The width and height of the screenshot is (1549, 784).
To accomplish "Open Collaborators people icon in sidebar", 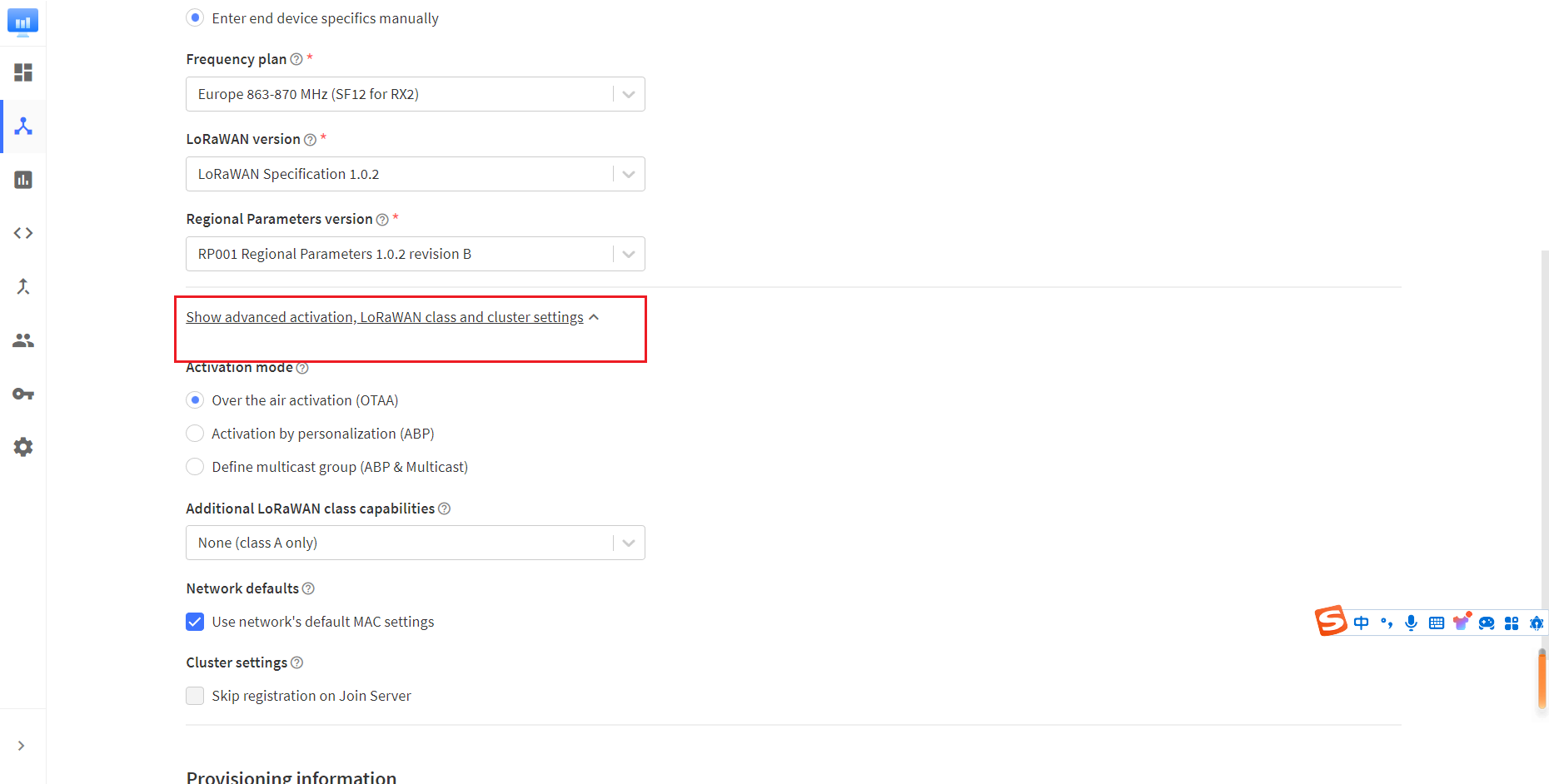I will 23,340.
